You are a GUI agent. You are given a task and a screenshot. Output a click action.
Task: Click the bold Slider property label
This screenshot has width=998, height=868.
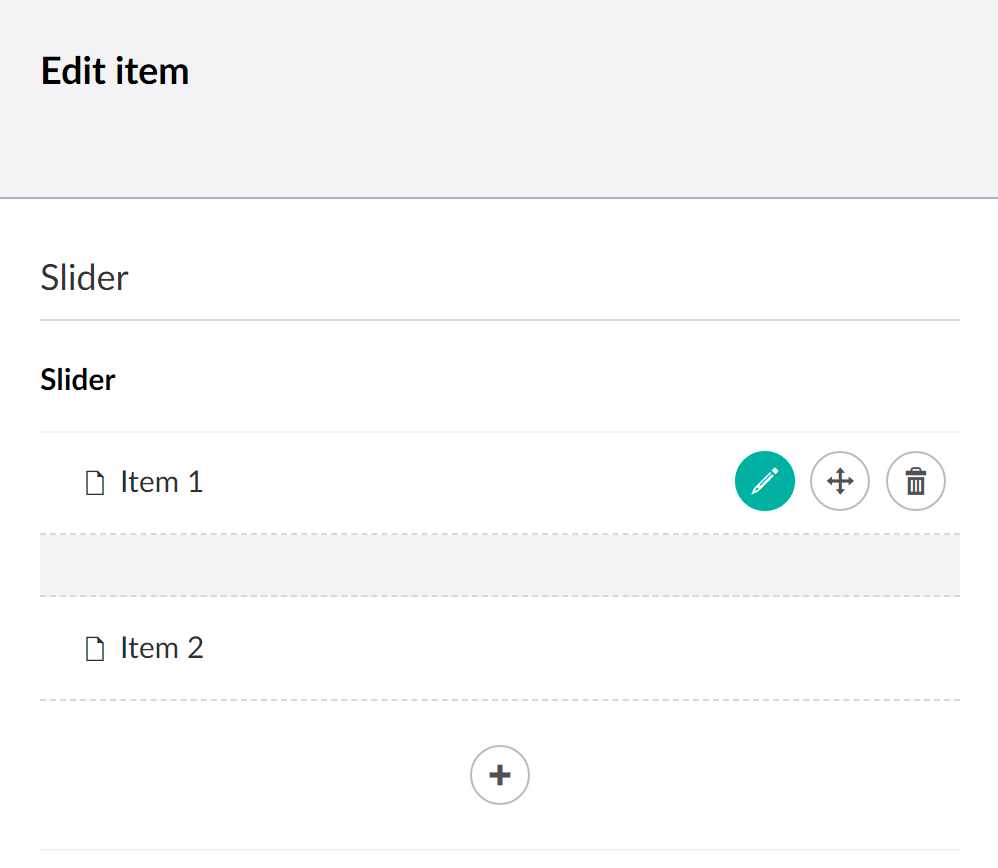pyautogui.click(x=78, y=380)
